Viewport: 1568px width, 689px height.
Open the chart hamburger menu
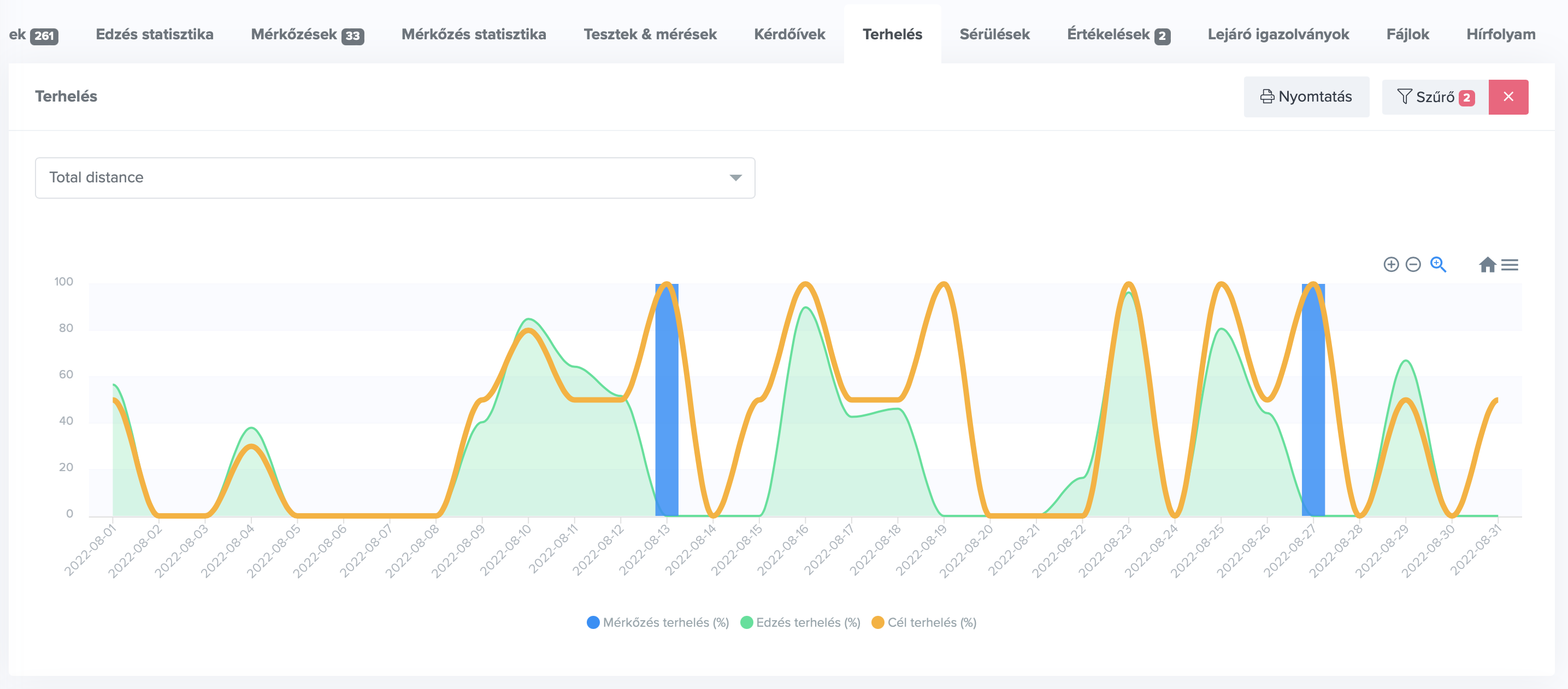(x=1510, y=265)
